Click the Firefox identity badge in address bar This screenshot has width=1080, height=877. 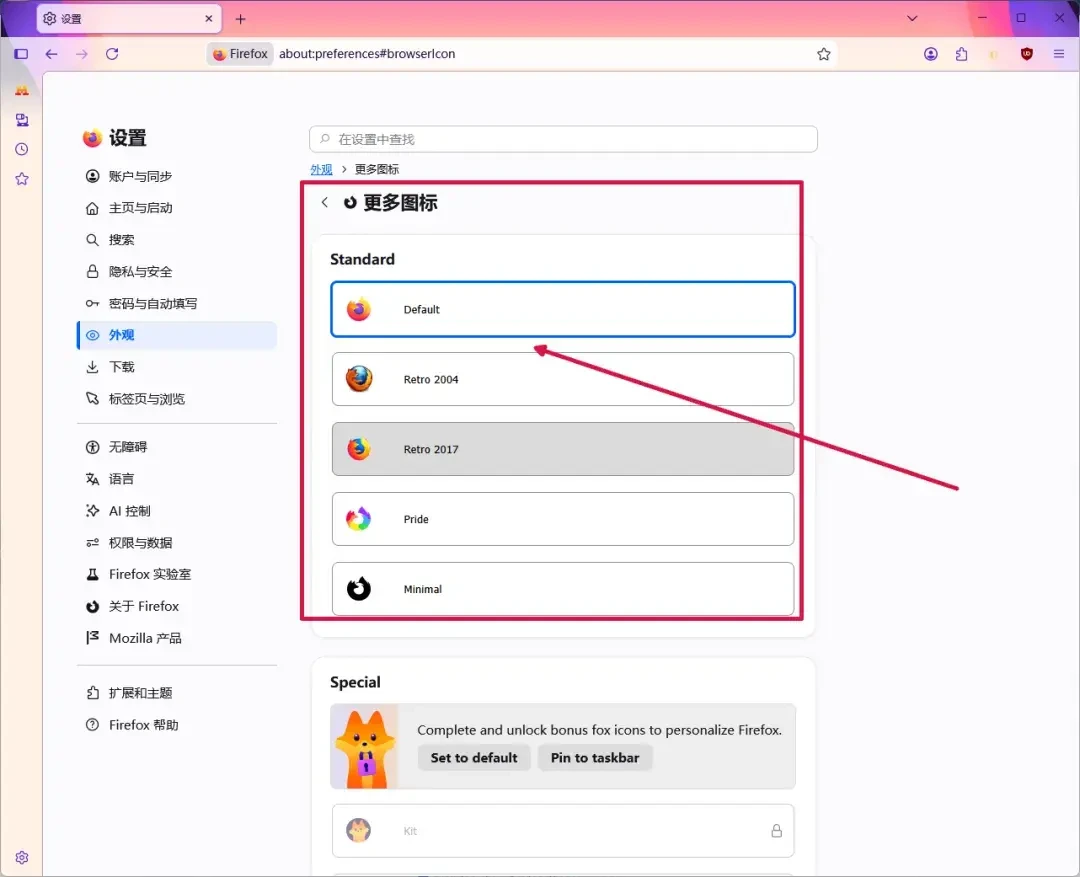(x=240, y=54)
